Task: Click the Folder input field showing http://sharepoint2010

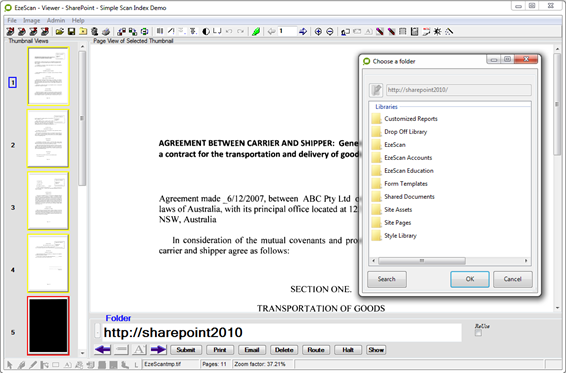Action: pyautogui.click(x=282, y=333)
